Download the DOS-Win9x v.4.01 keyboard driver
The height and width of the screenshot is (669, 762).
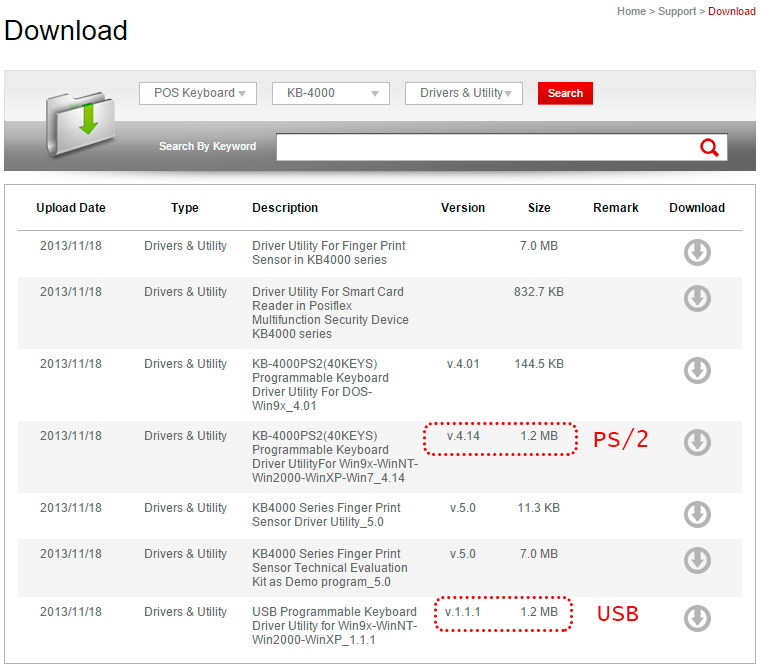click(697, 370)
